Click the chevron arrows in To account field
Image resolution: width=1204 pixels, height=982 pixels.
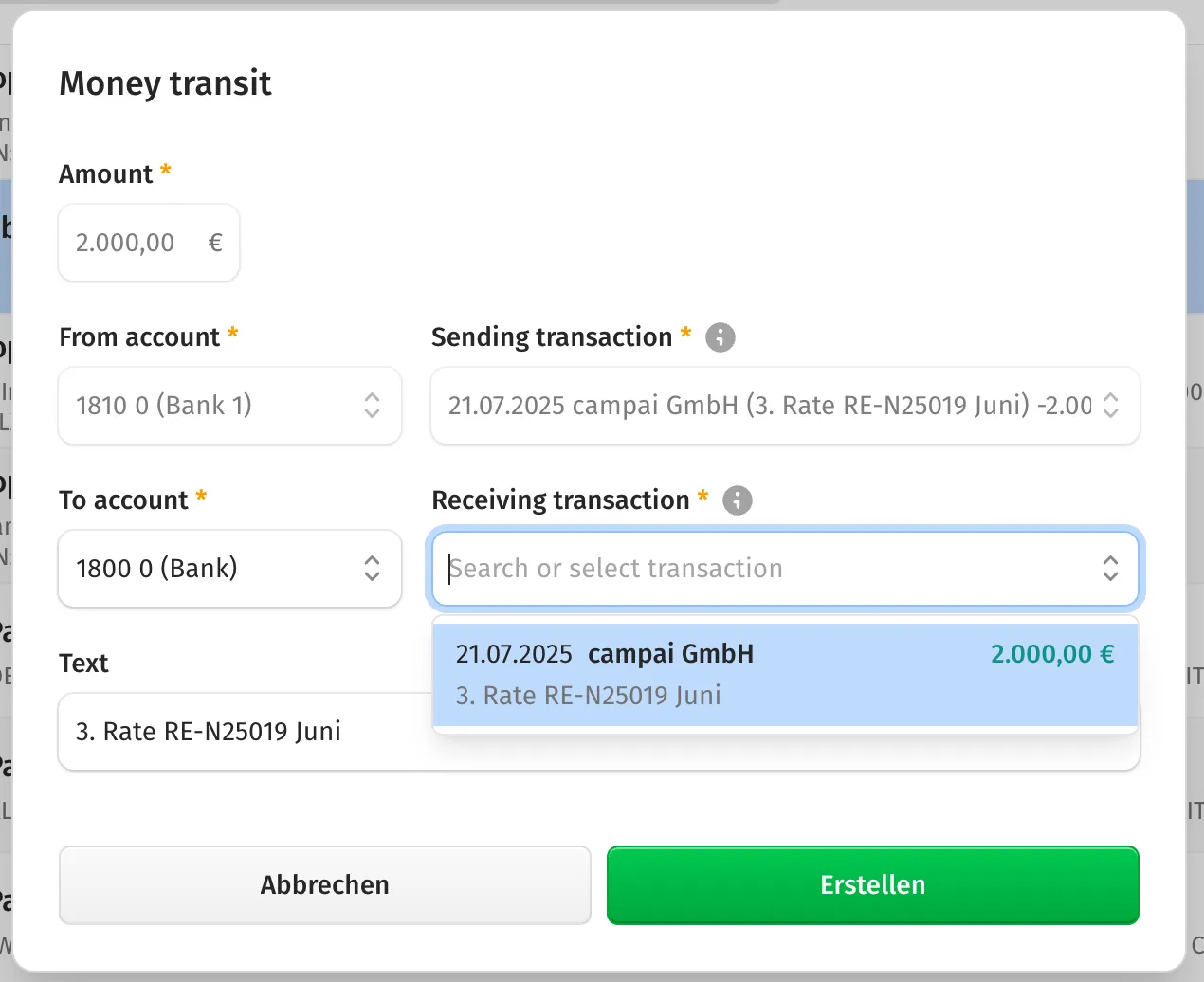pos(372,569)
